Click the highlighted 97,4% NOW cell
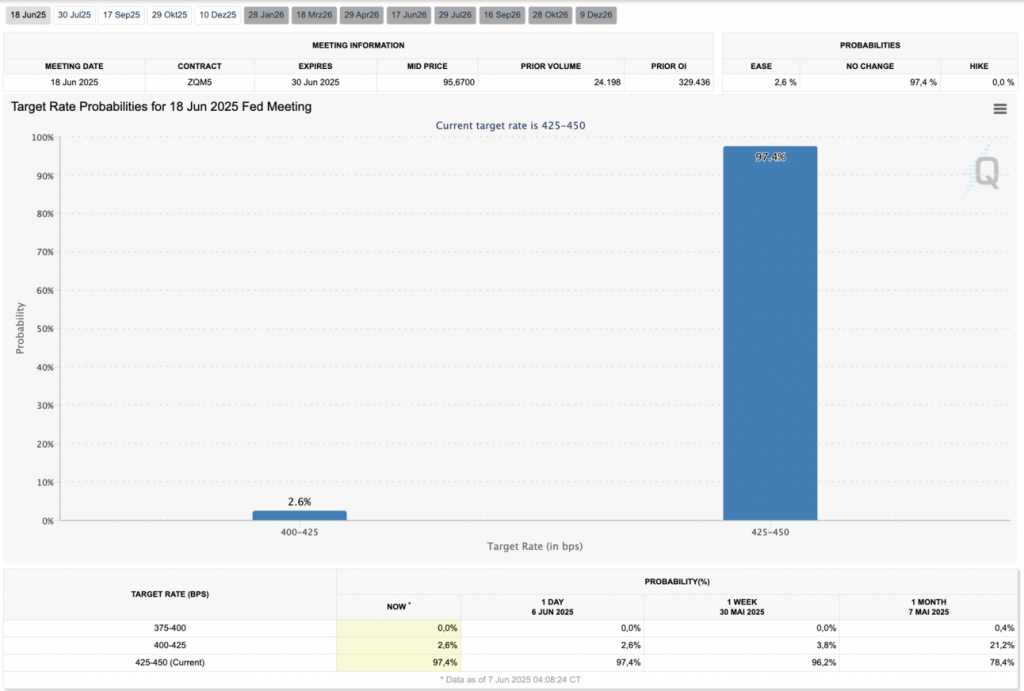Screen dimensions: 1024x691 click(399, 662)
